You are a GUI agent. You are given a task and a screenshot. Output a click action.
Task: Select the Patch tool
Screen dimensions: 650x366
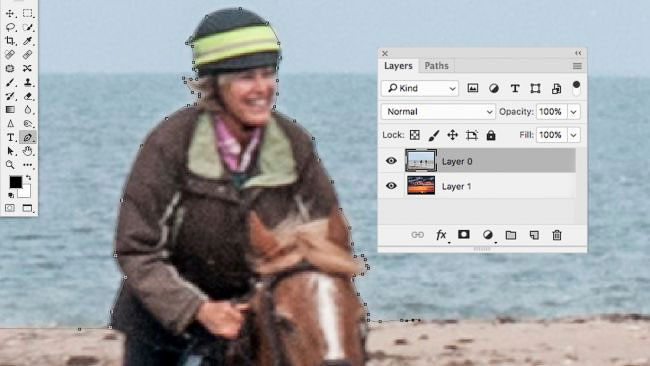[10, 68]
